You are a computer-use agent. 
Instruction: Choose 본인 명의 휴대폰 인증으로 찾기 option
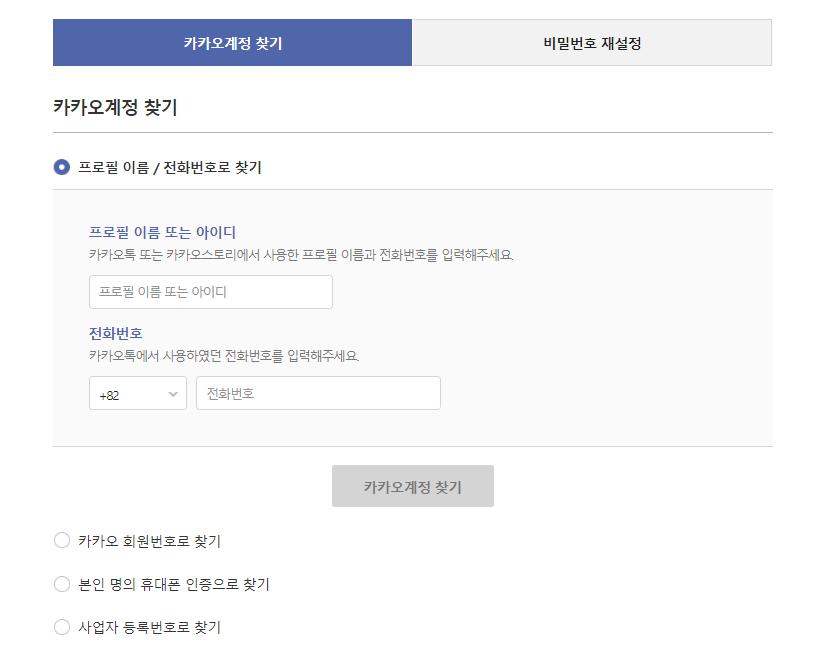(62, 584)
